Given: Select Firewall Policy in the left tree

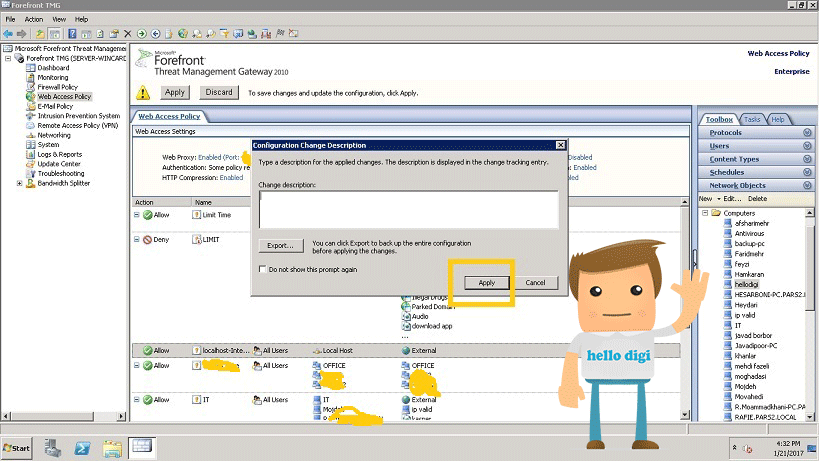Looking at the screenshot, I should [x=57, y=87].
